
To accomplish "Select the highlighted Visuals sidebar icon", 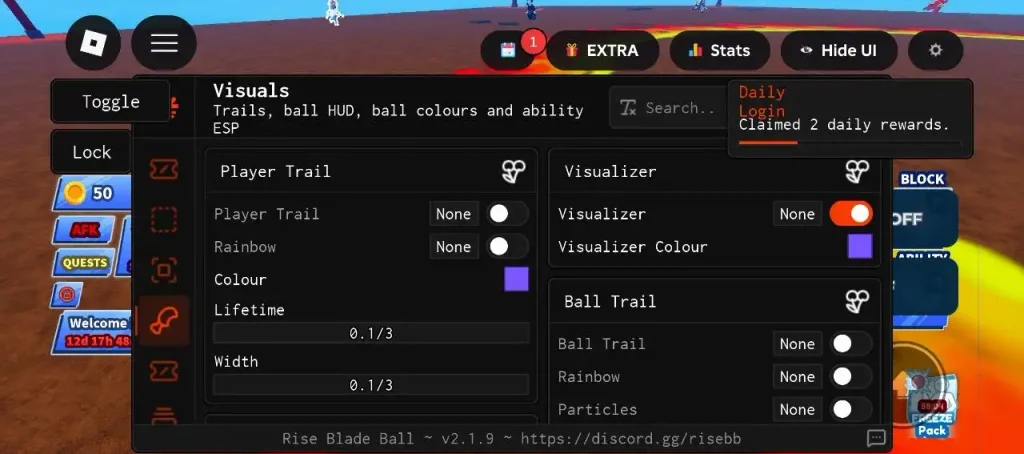I will [x=163, y=320].
